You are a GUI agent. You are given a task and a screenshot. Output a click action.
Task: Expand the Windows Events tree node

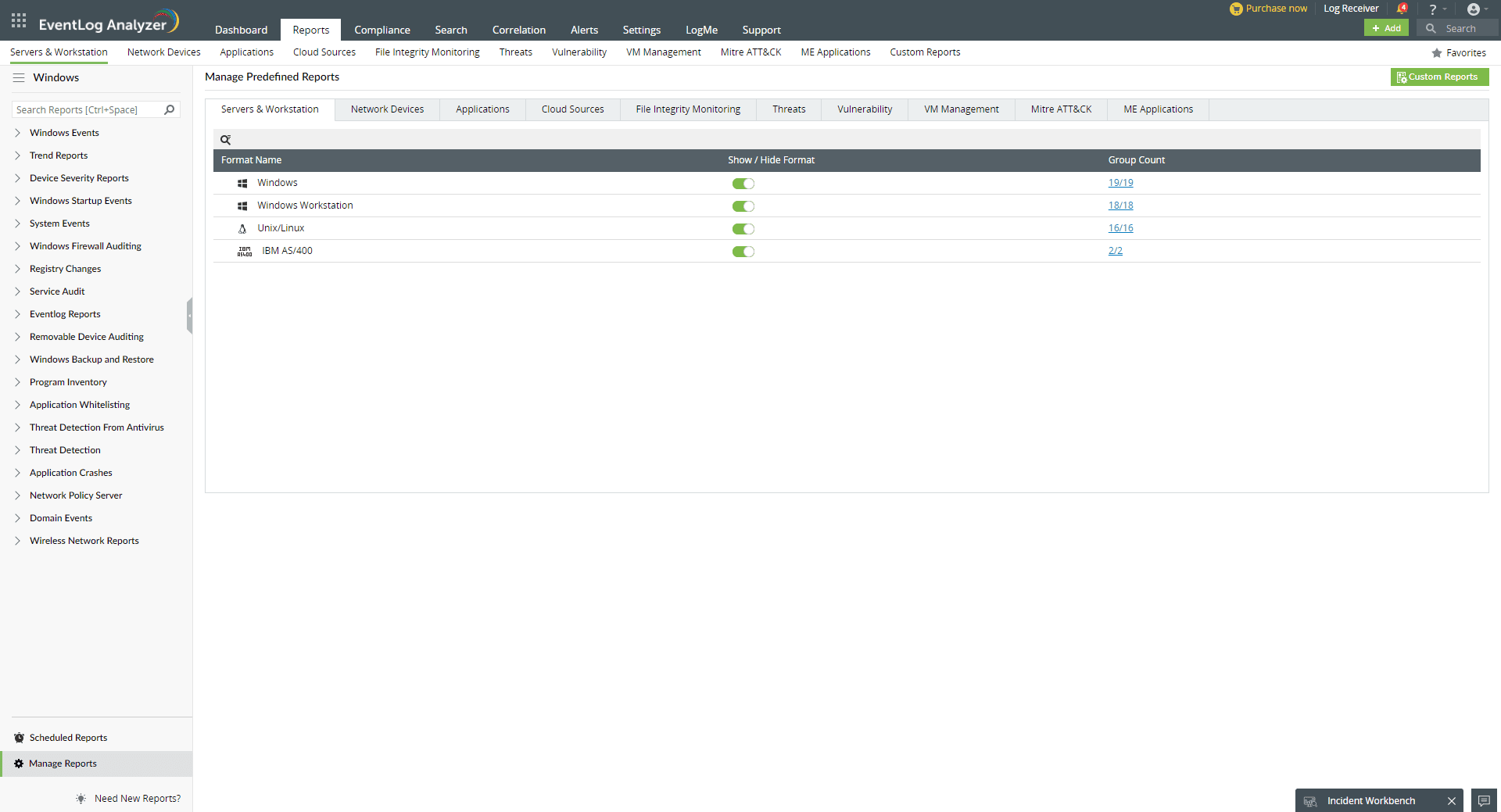point(17,133)
